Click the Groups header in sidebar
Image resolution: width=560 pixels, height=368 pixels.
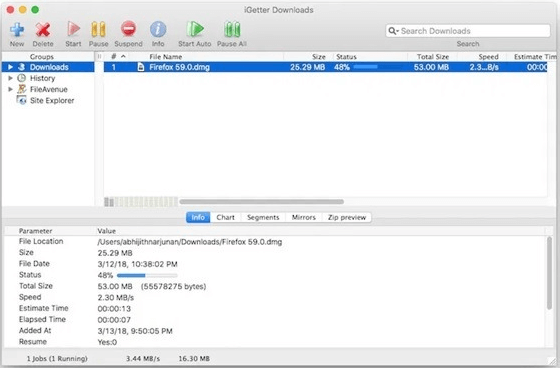[42, 56]
